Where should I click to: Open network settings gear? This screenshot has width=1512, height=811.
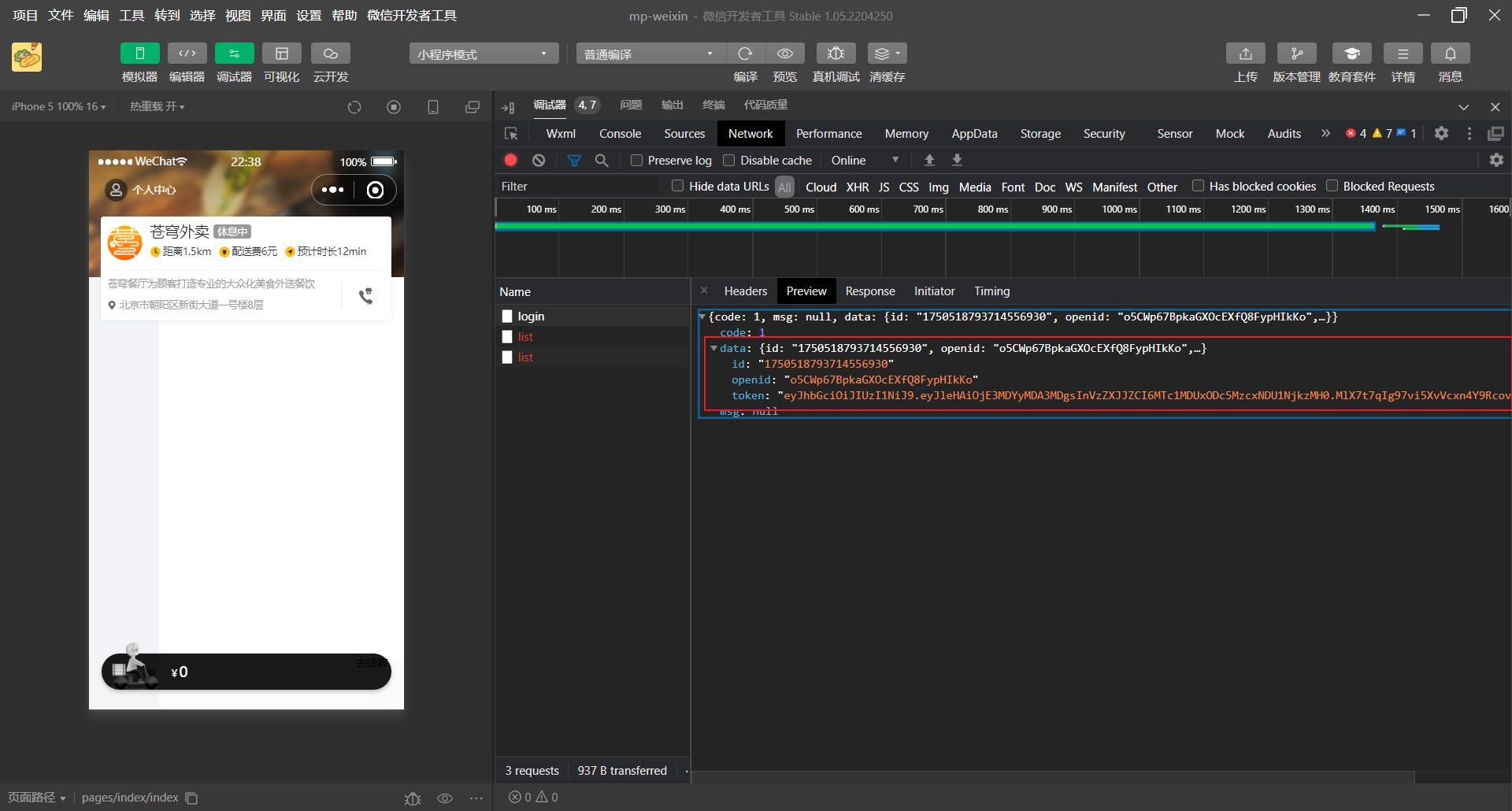(x=1496, y=160)
